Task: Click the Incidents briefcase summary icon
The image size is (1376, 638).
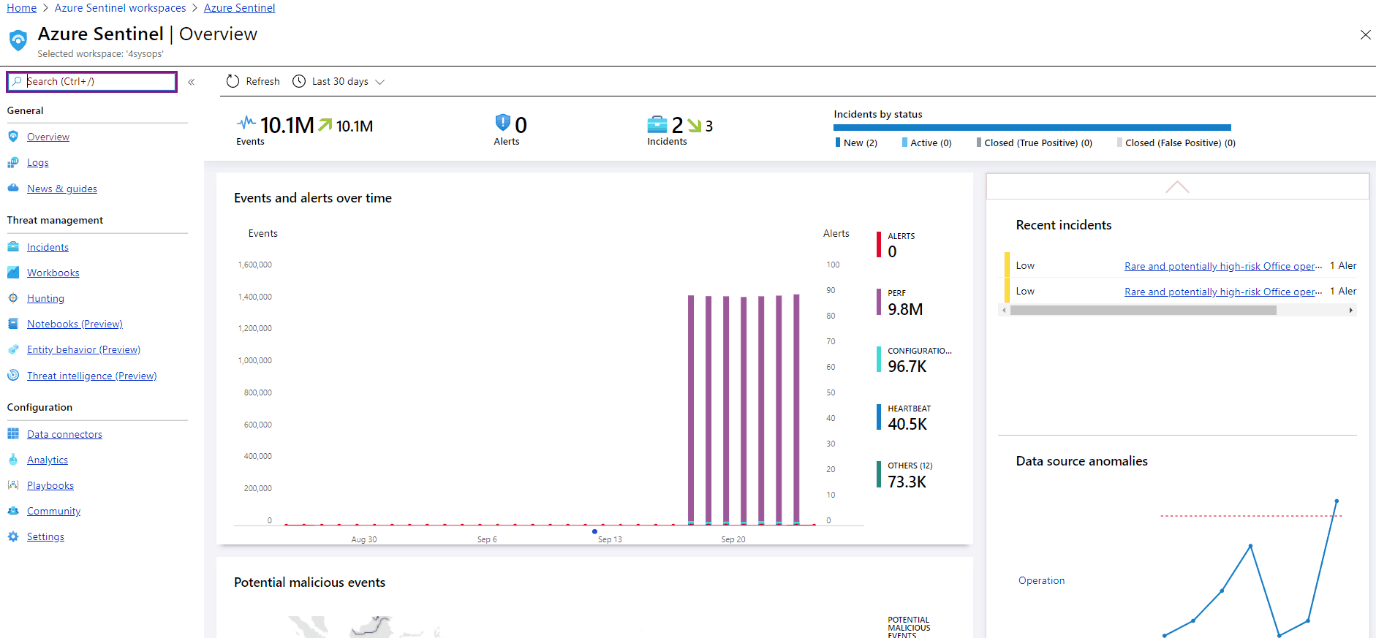Action: tap(657, 124)
